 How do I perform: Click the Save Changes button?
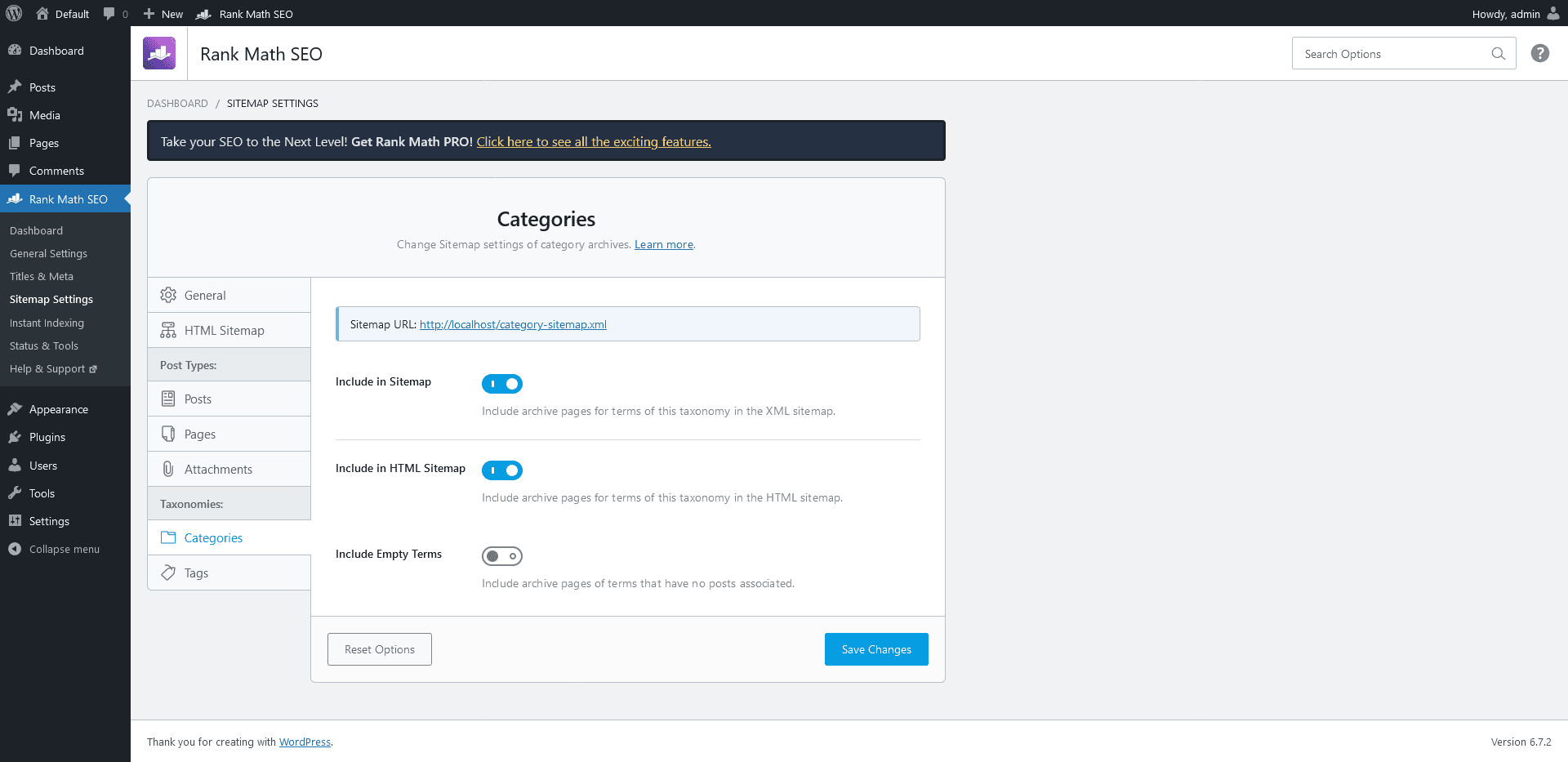[x=876, y=649]
